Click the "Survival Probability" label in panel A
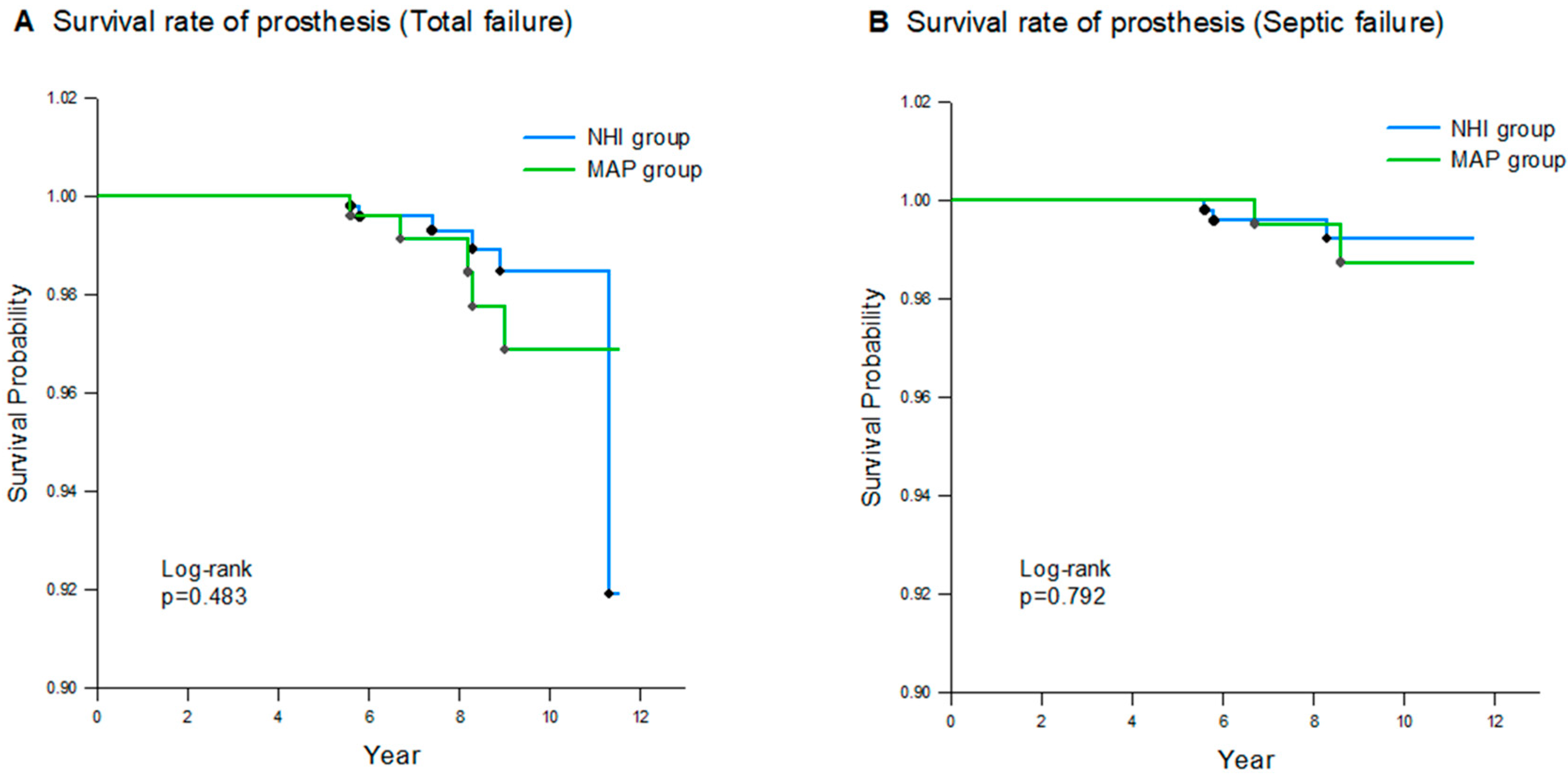The image size is (1568, 776). 18,393
